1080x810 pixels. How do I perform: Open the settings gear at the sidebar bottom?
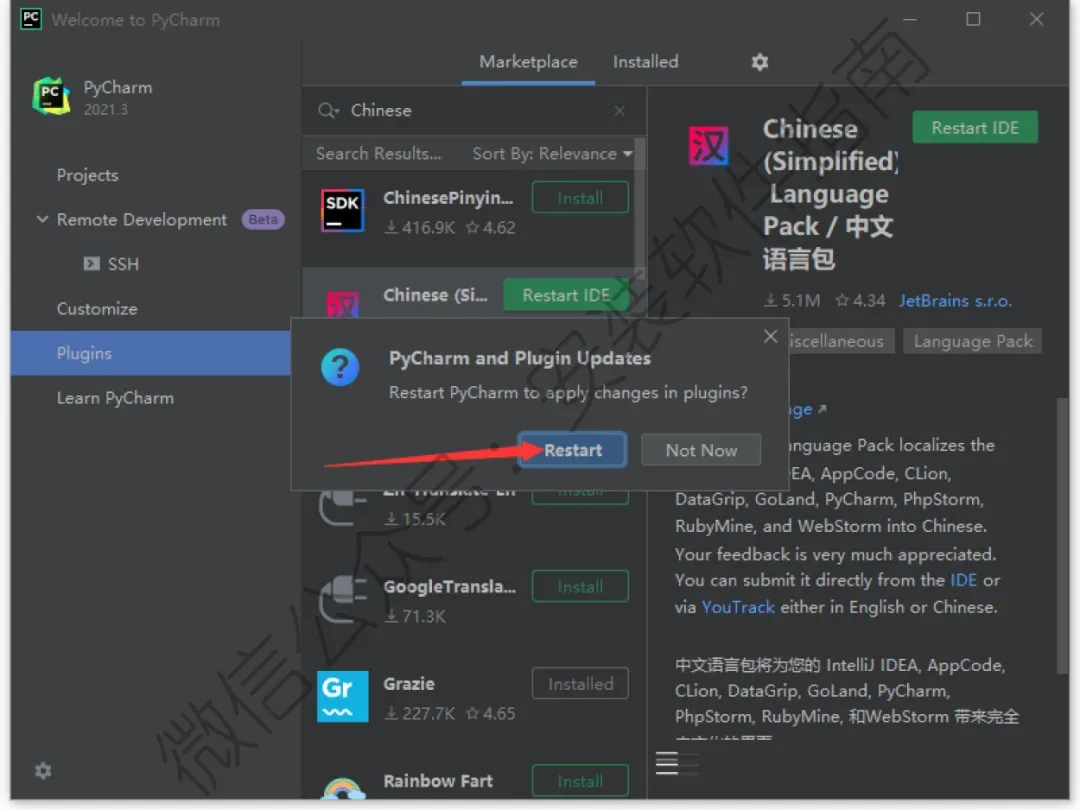coord(43,770)
